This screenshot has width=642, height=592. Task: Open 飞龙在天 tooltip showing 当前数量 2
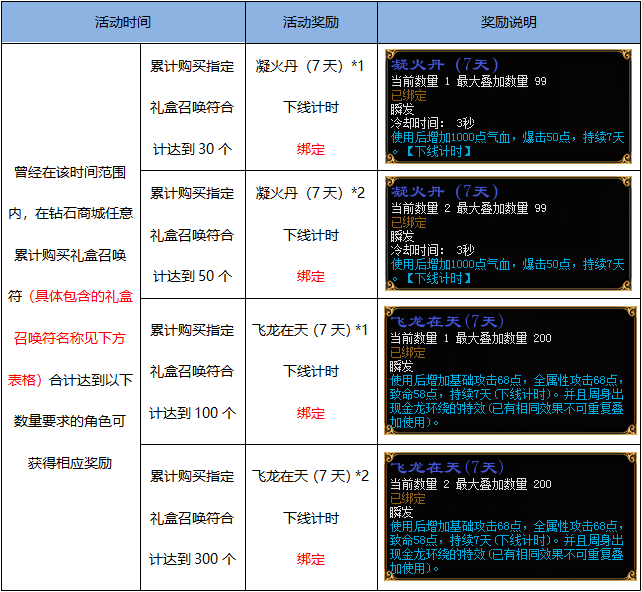tap(510, 517)
